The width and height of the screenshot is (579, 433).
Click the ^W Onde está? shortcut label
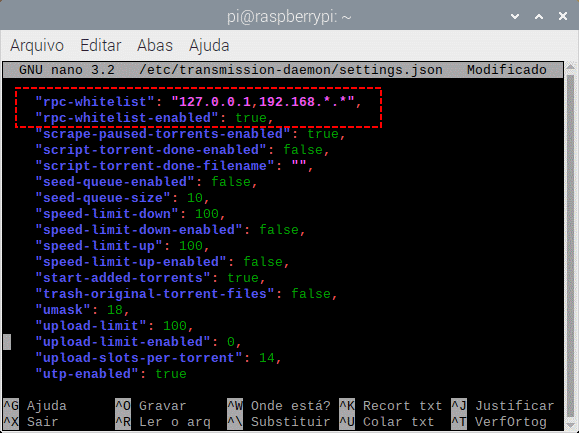coord(279,406)
